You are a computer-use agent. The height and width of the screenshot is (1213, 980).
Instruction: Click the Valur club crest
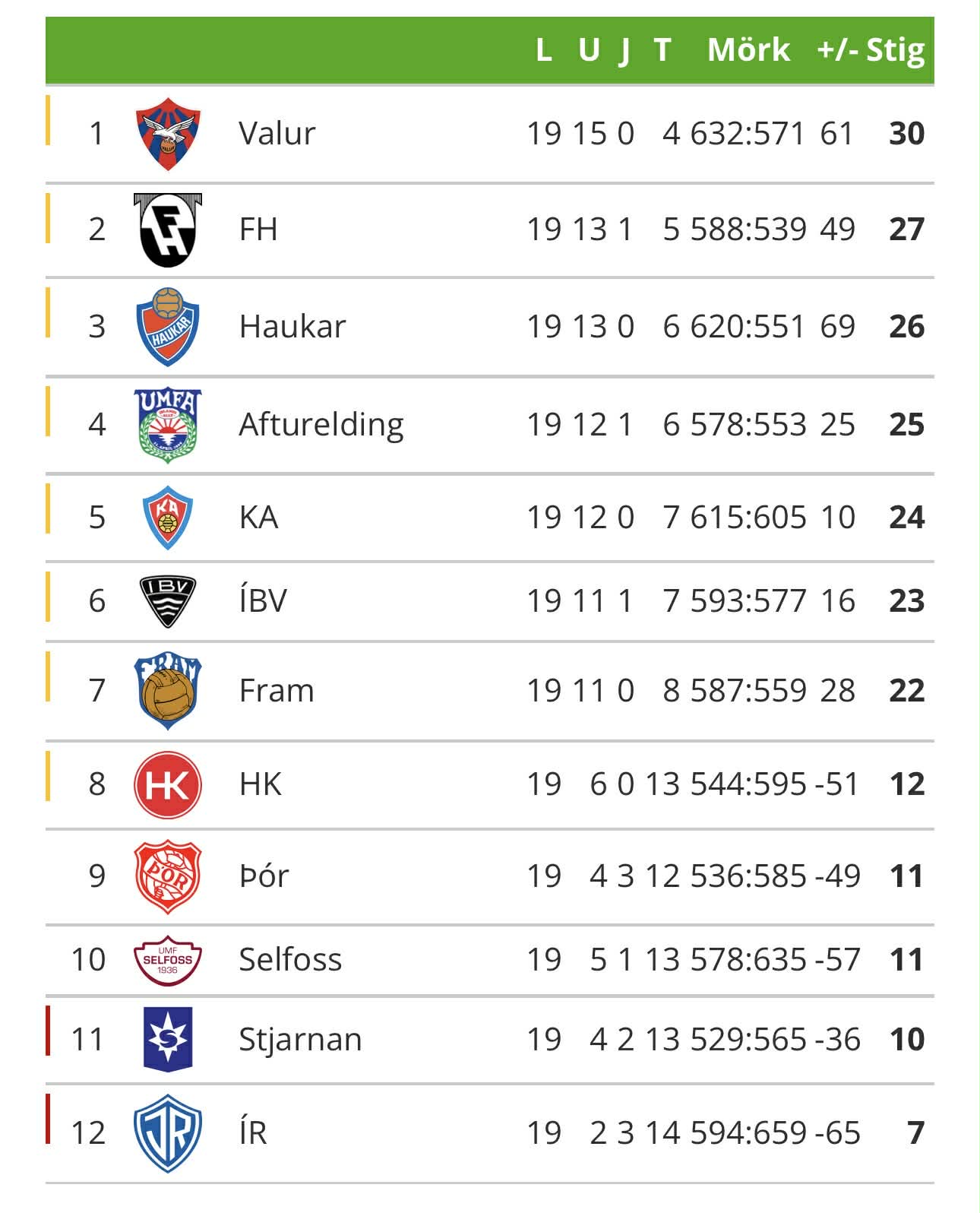(x=167, y=134)
